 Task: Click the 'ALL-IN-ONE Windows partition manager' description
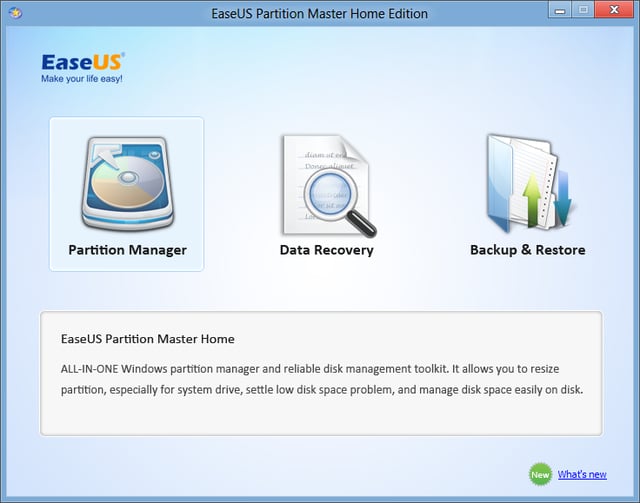click(x=322, y=379)
